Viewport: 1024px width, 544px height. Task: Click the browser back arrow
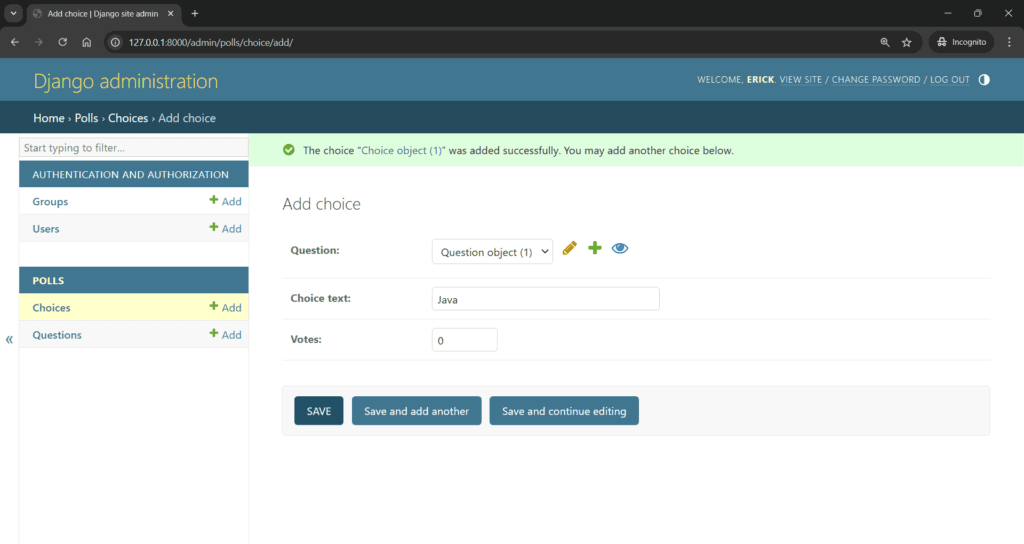(x=14, y=42)
